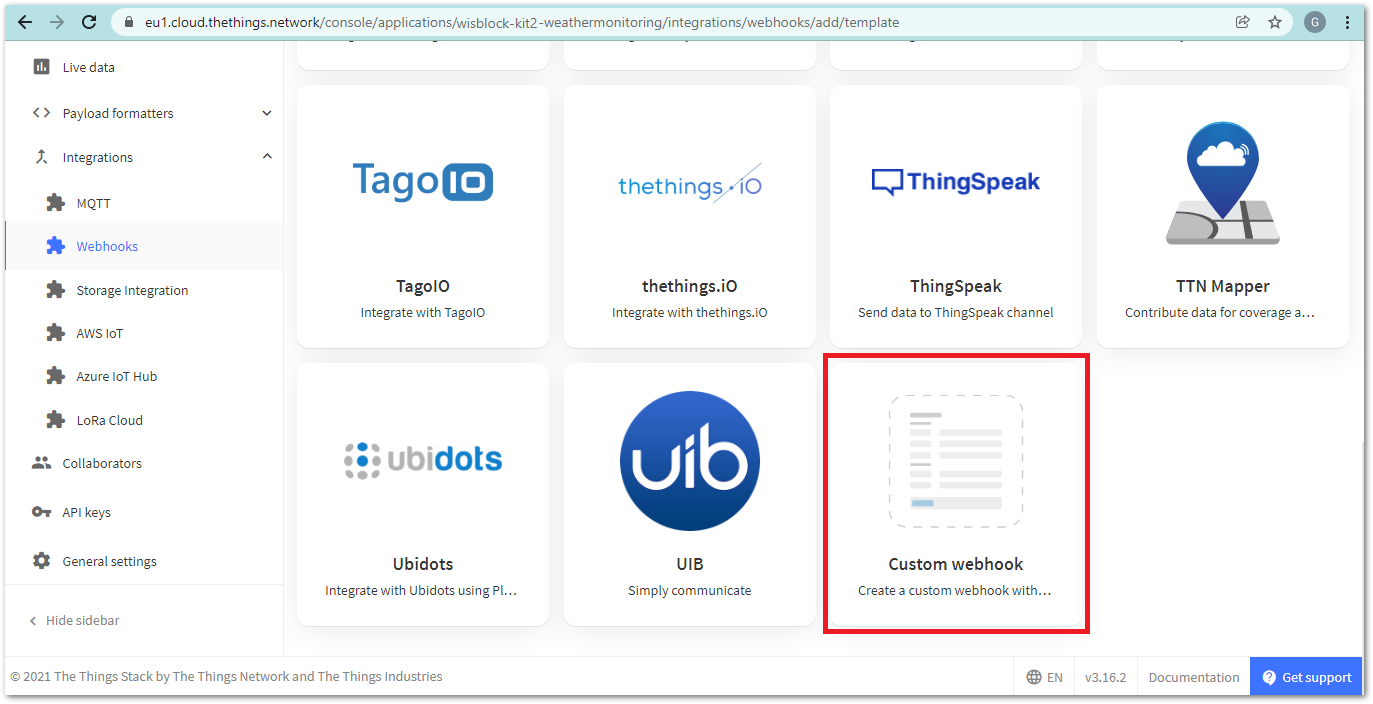Select the Custom webhook template card
The width and height of the screenshot is (1373, 704).
click(955, 492)
